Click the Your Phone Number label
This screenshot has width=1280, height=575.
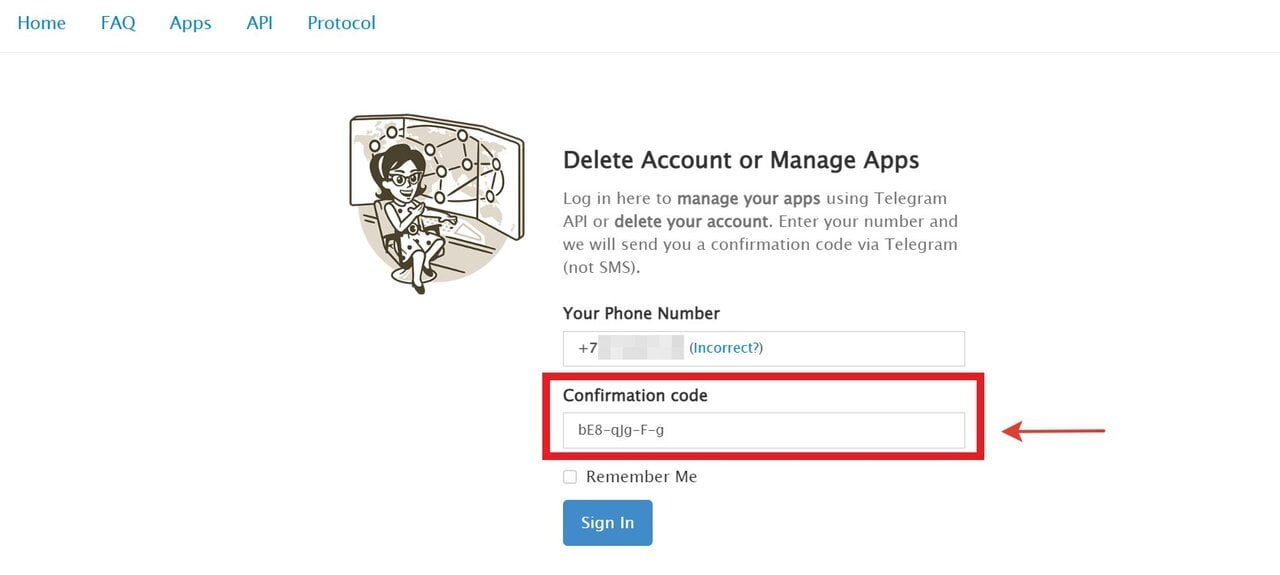pos(641,313)
